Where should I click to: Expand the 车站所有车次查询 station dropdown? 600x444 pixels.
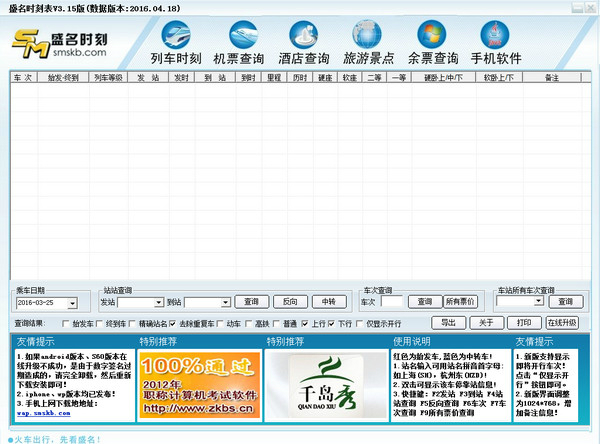[538, 301]
